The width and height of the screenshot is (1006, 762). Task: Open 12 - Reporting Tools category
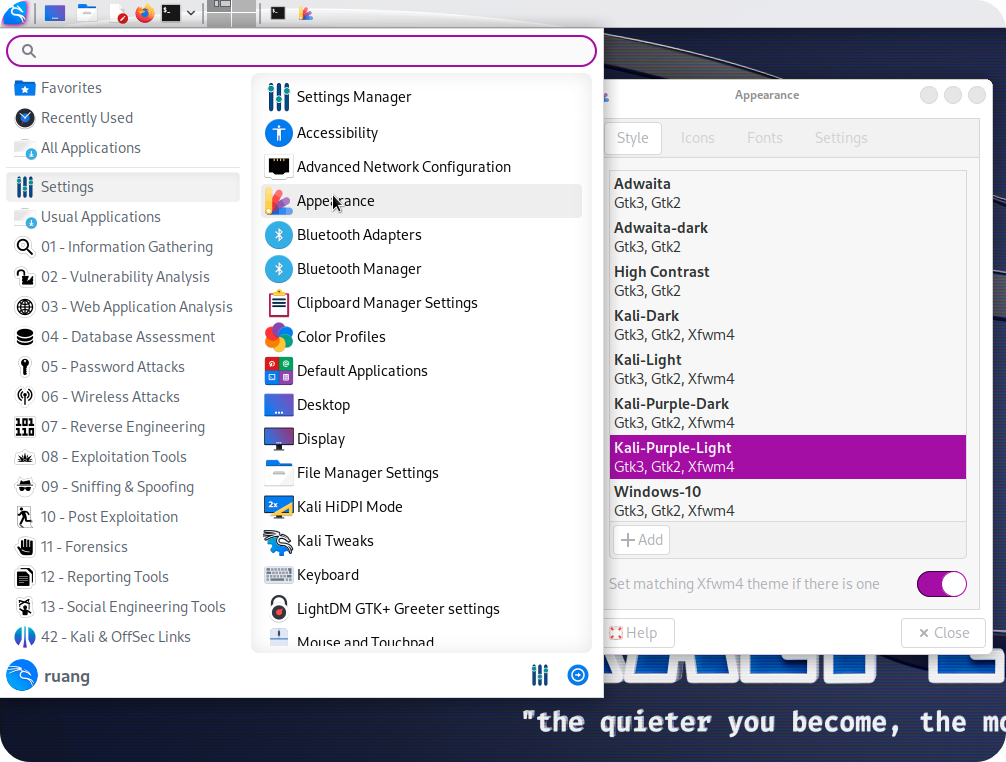(x=123, y=577)
